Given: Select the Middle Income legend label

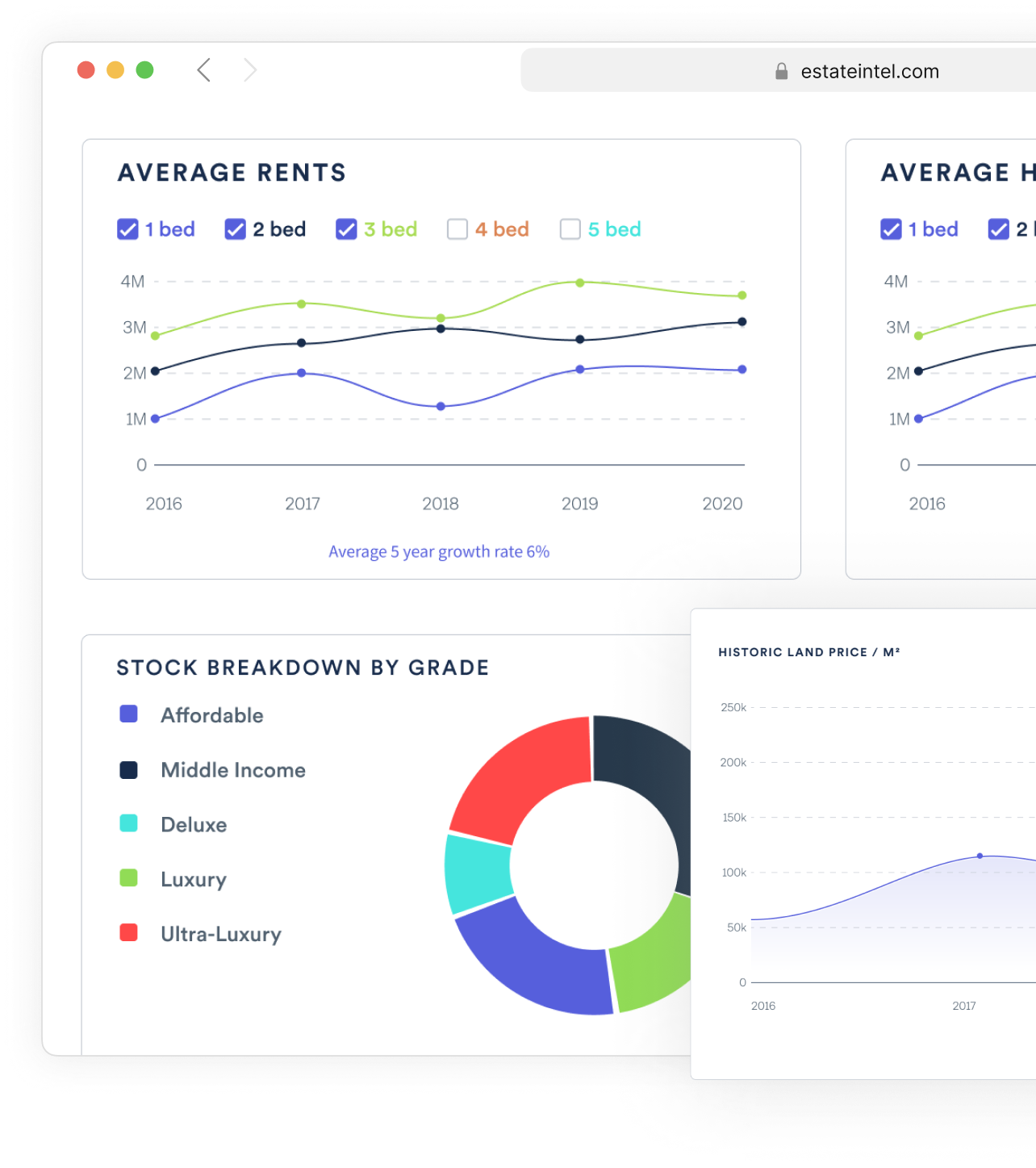Looking at the screenshot, I should click(233, 770).
